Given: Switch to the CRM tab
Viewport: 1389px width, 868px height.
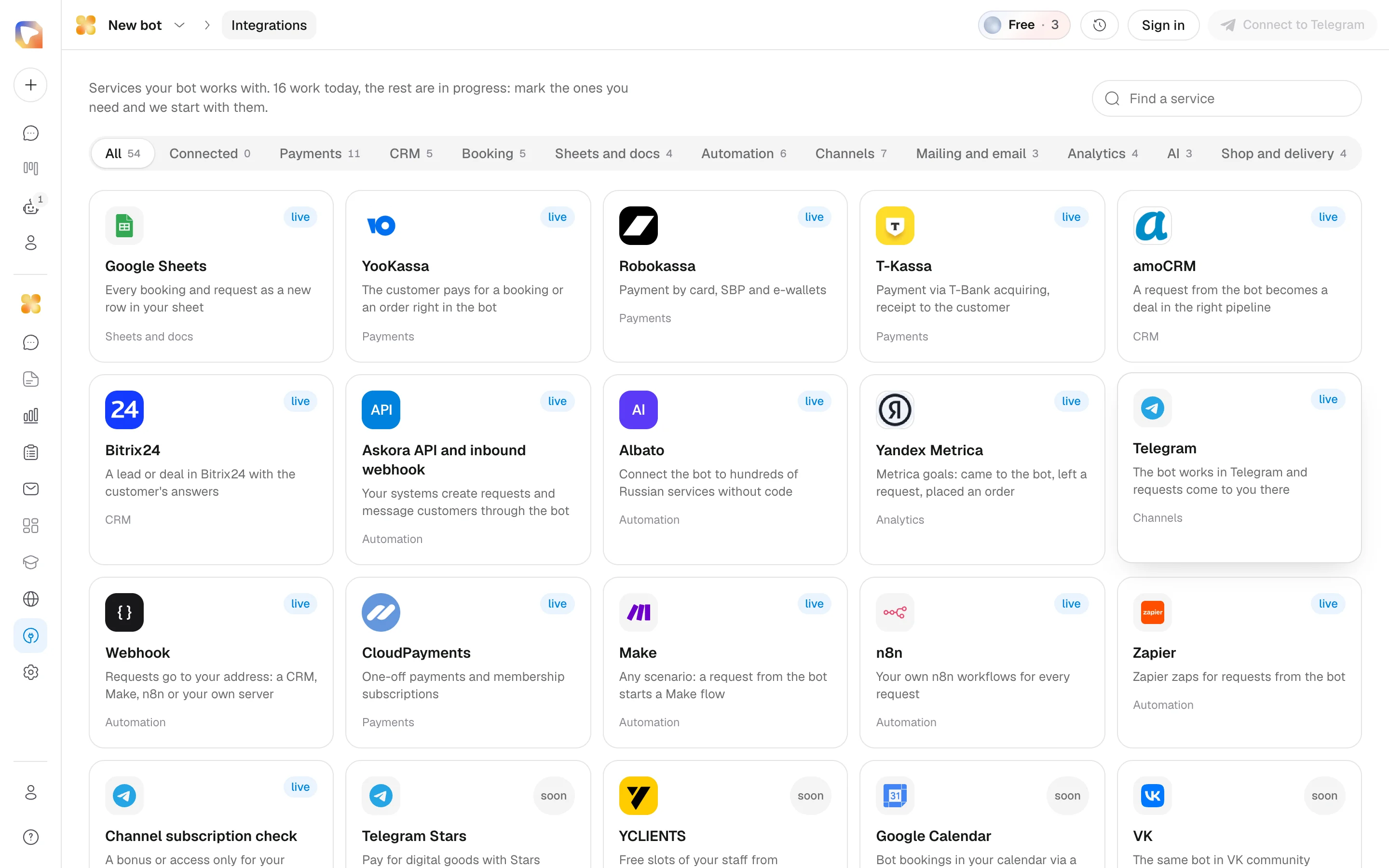Looking at the screenshot, I should pyautogui.click(x=411, y=153).
